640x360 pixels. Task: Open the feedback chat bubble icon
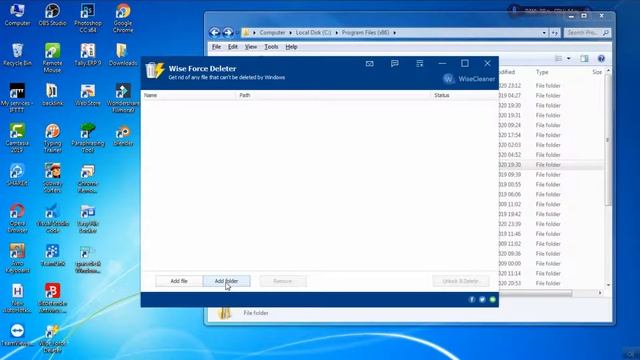click(395, 64)
